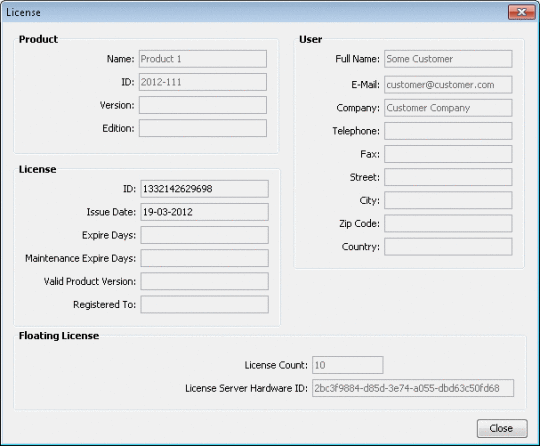The image size is (540, 446).
Task: Click the License Count label
Action: click(x=276, y=365)
